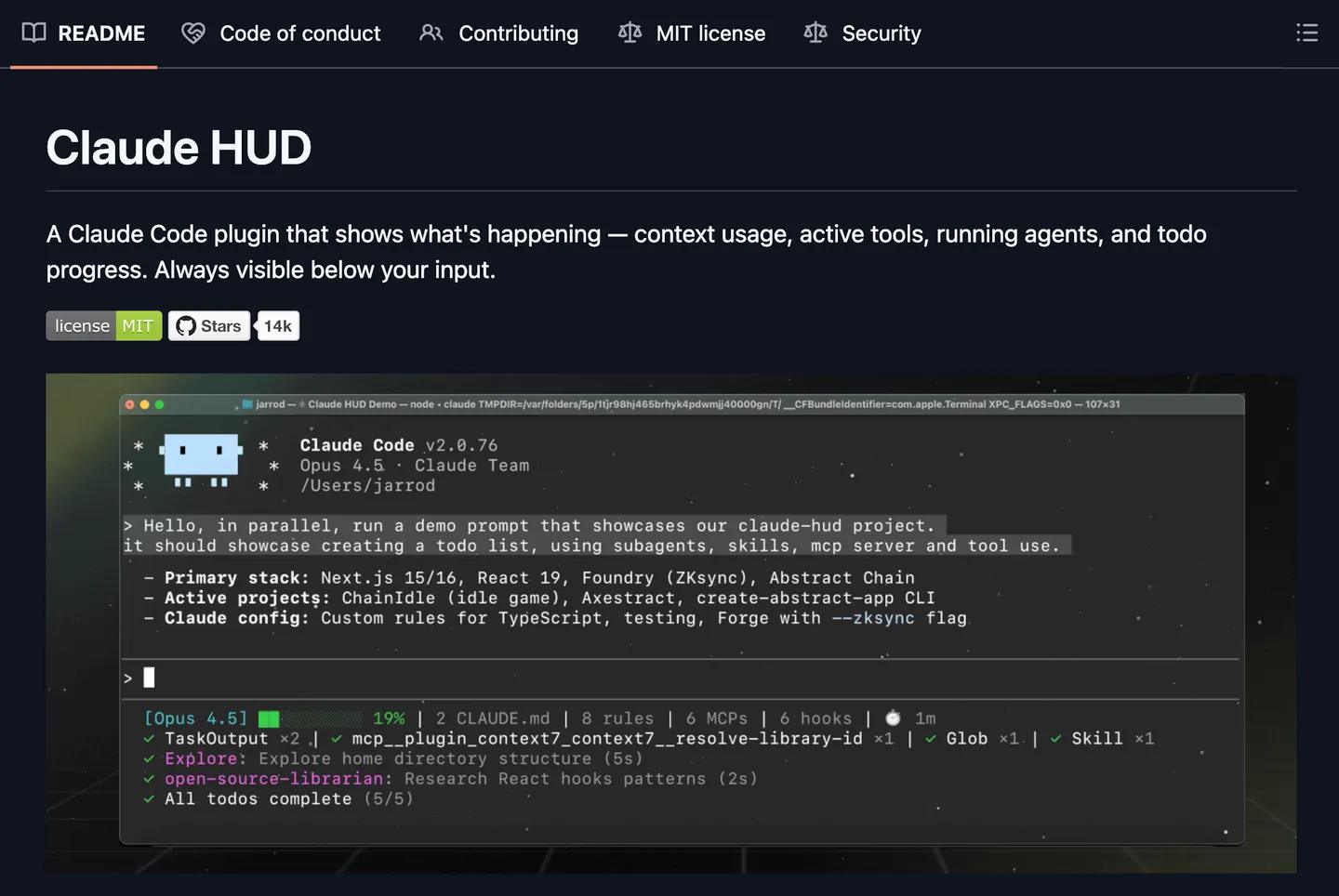Click the GitHub logo in Stars badge

(x=186, y=326)
